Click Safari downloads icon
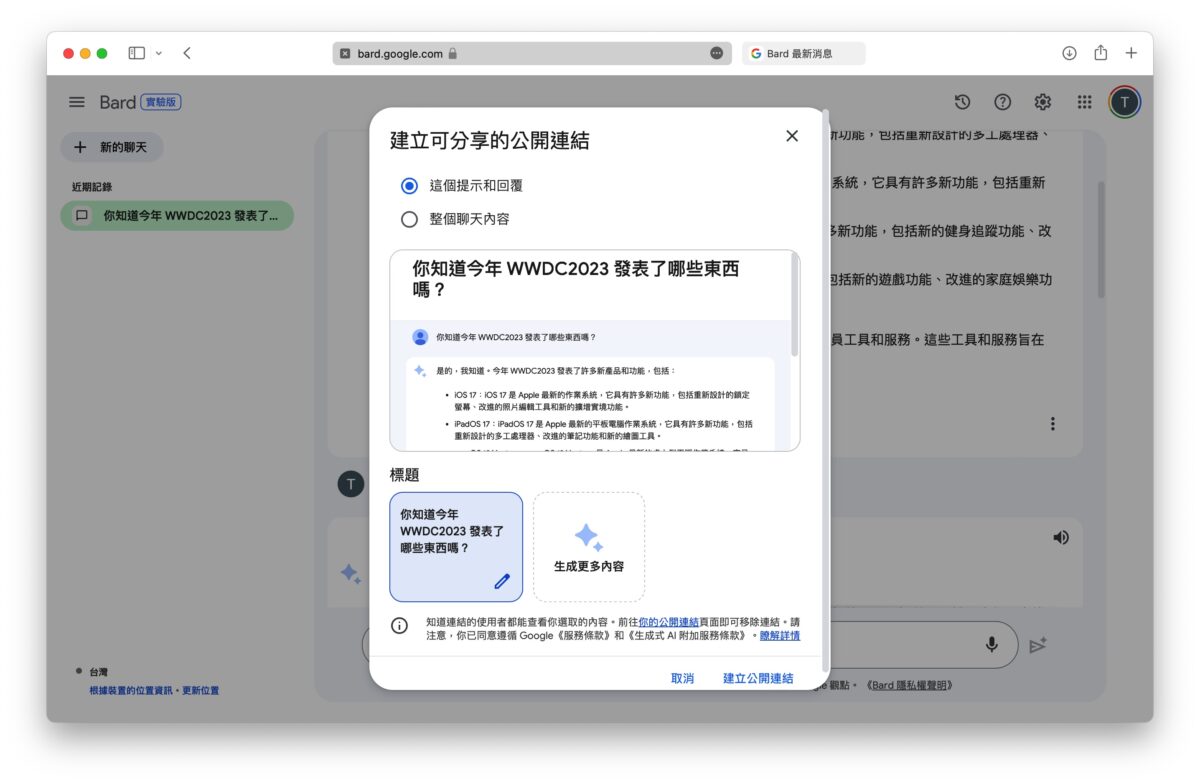Screen dimensions: 1200x784 click(1069, 53)
